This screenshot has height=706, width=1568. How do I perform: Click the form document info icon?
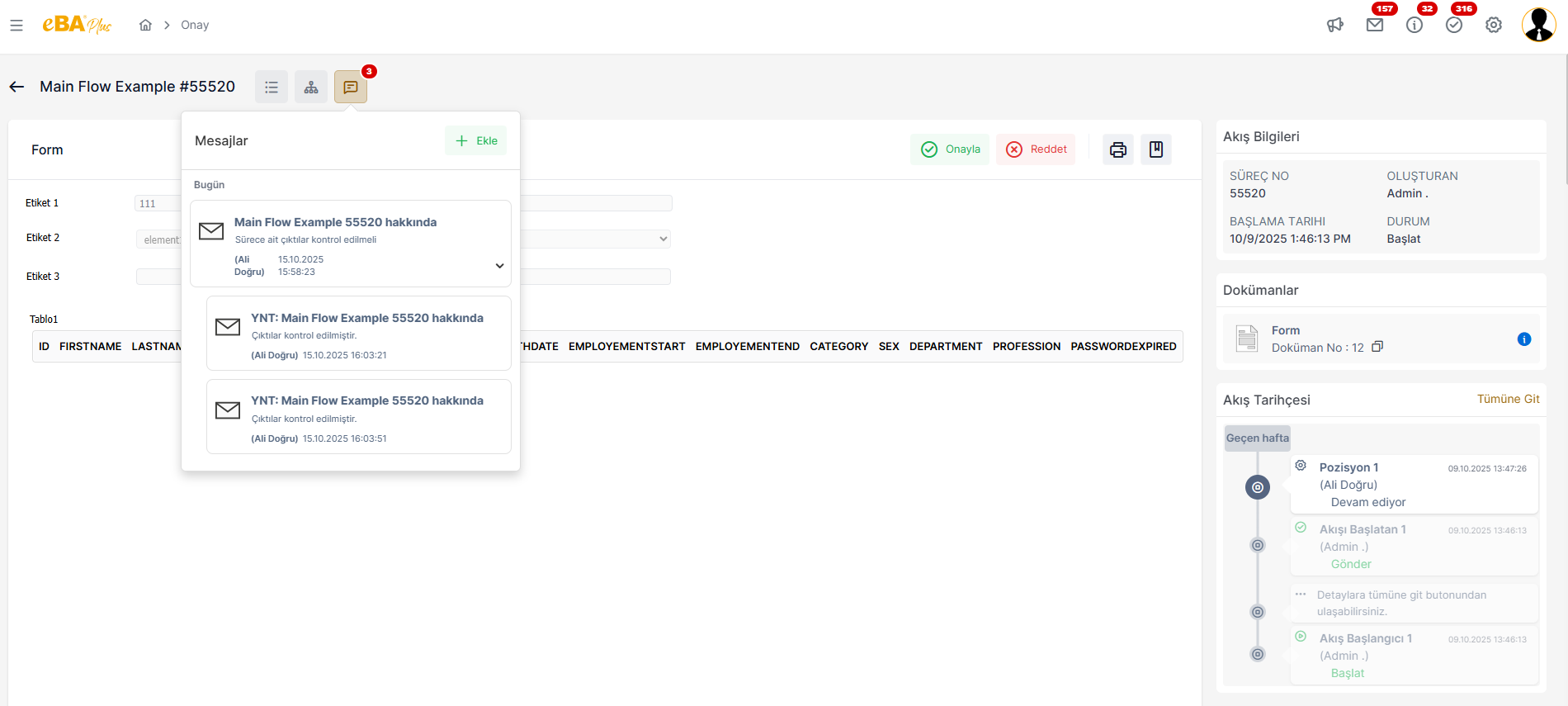[x=1523, y=339]
